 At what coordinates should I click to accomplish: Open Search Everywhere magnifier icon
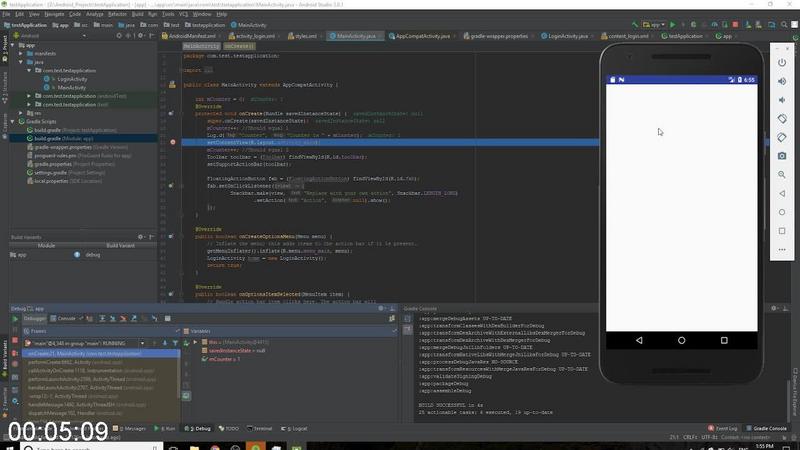[x=784, y=24]
